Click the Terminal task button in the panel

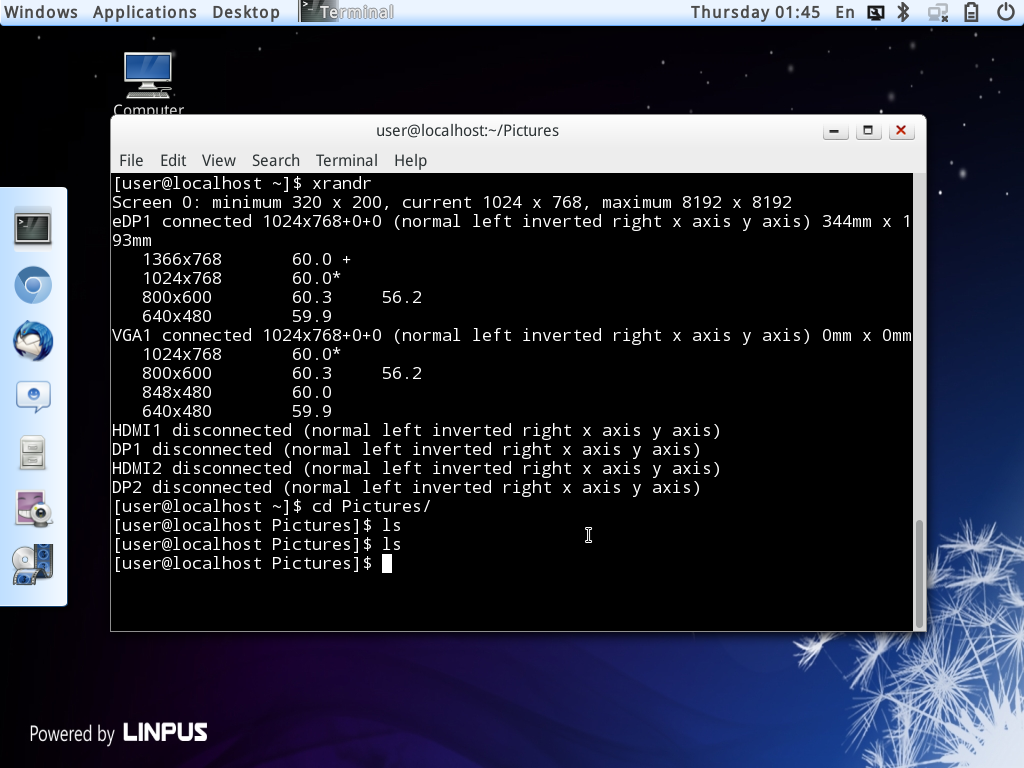[x=347, y=12]
